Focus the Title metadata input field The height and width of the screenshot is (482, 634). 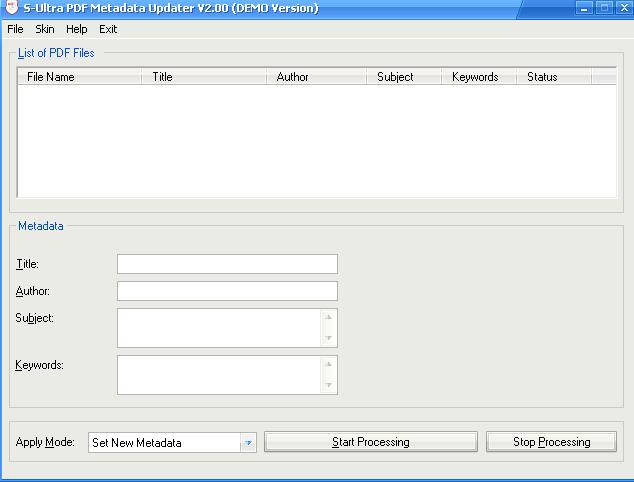pyautogui.click(x=227, y=264)
